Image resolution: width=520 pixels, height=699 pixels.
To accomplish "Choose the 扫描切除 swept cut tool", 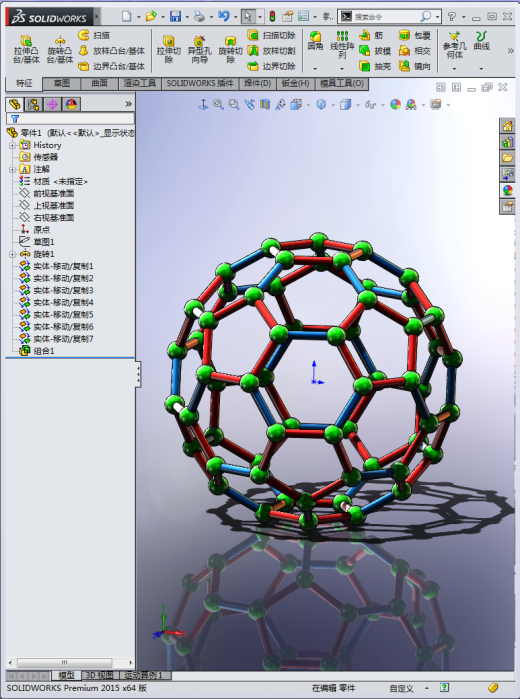I will click(x=272, y=35).
